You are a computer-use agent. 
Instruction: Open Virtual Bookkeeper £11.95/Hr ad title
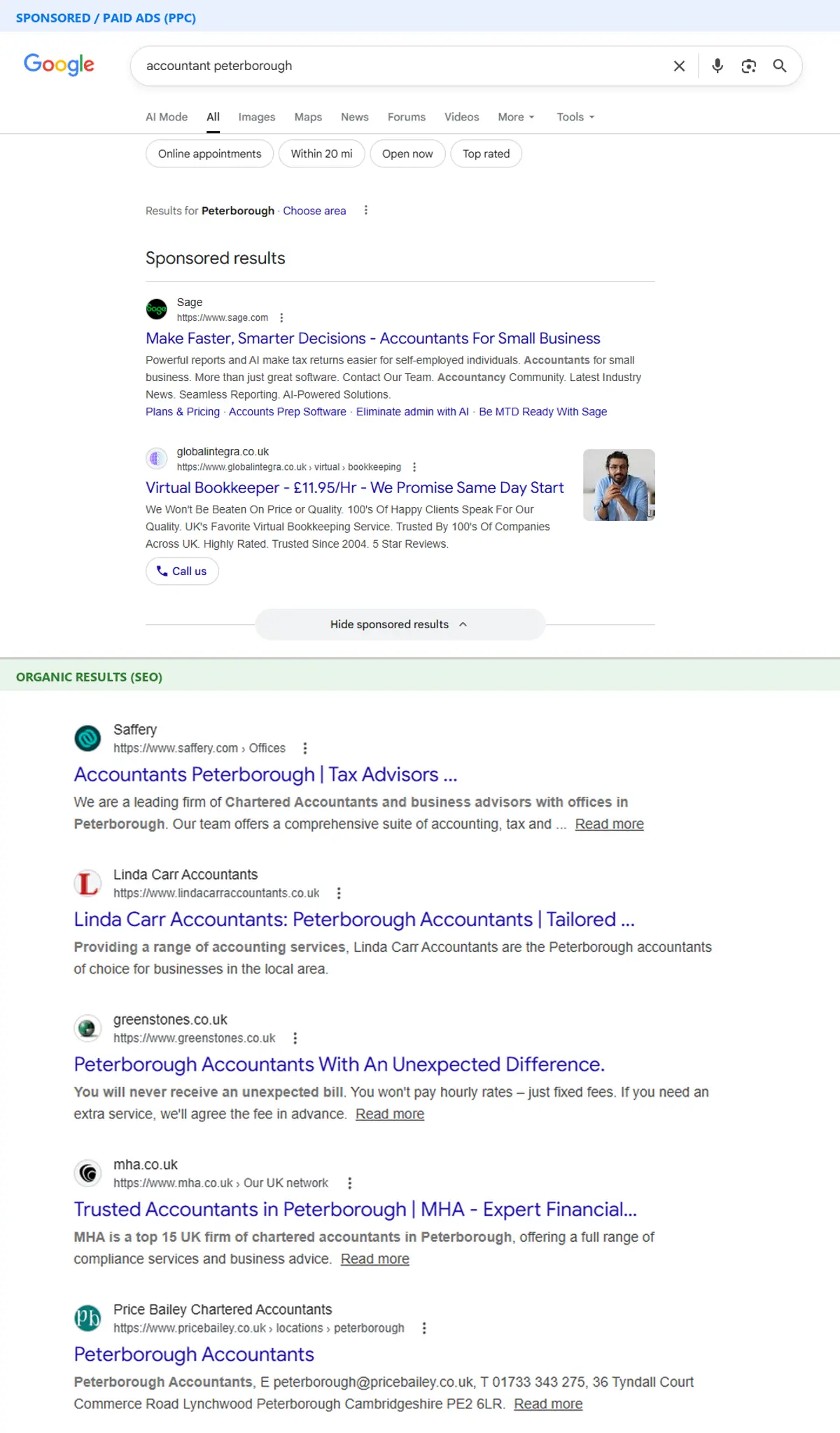[355, 487]
